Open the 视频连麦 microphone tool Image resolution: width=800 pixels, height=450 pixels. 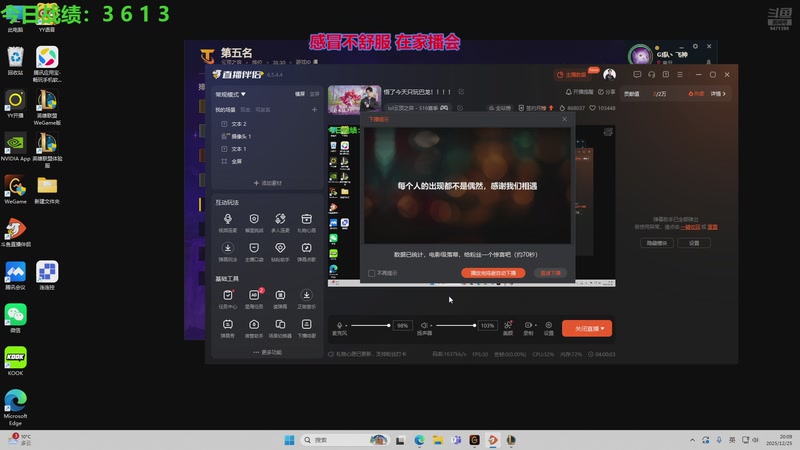[x=228, y=222]
